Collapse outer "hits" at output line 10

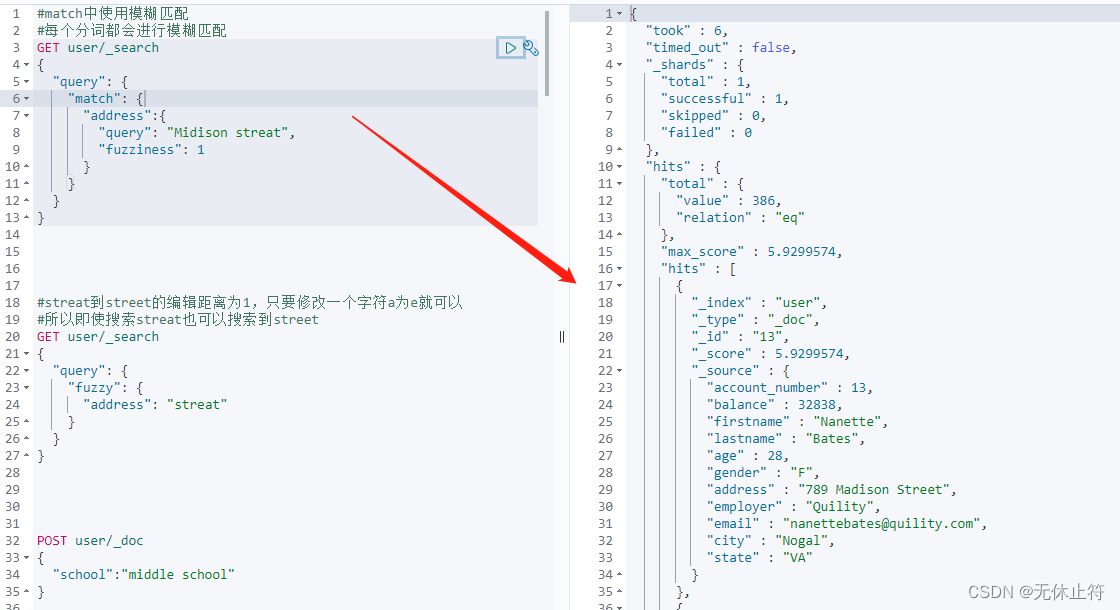620,167
